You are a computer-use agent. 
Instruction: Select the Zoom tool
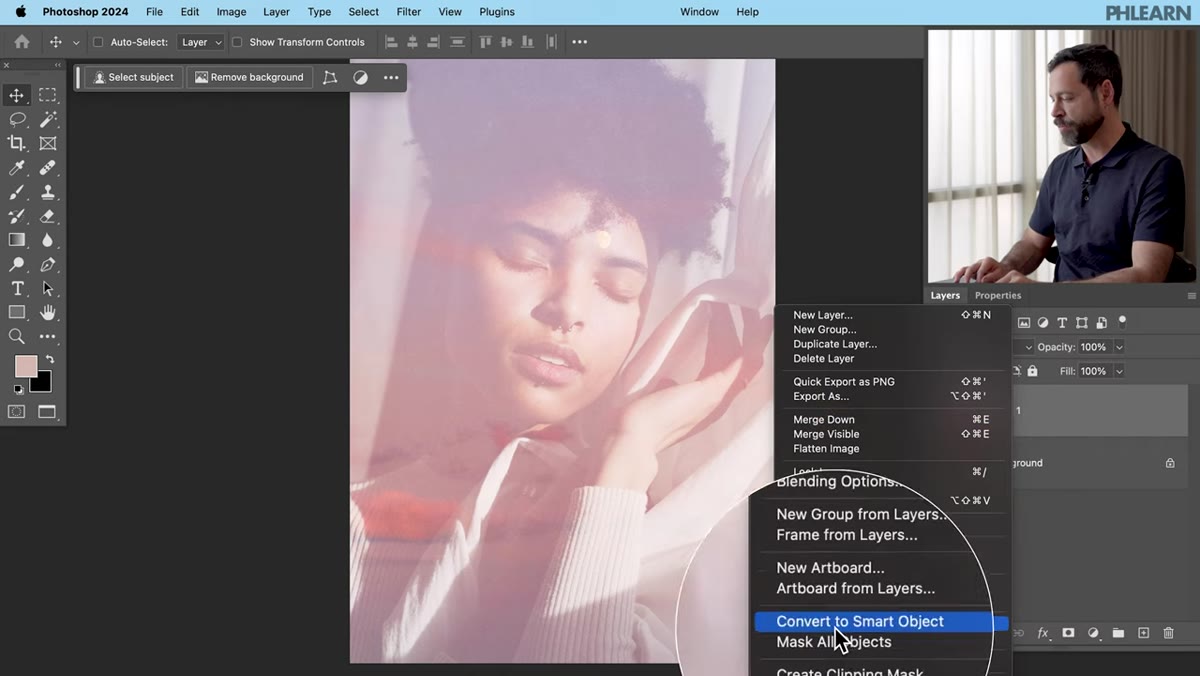(17, 336)
